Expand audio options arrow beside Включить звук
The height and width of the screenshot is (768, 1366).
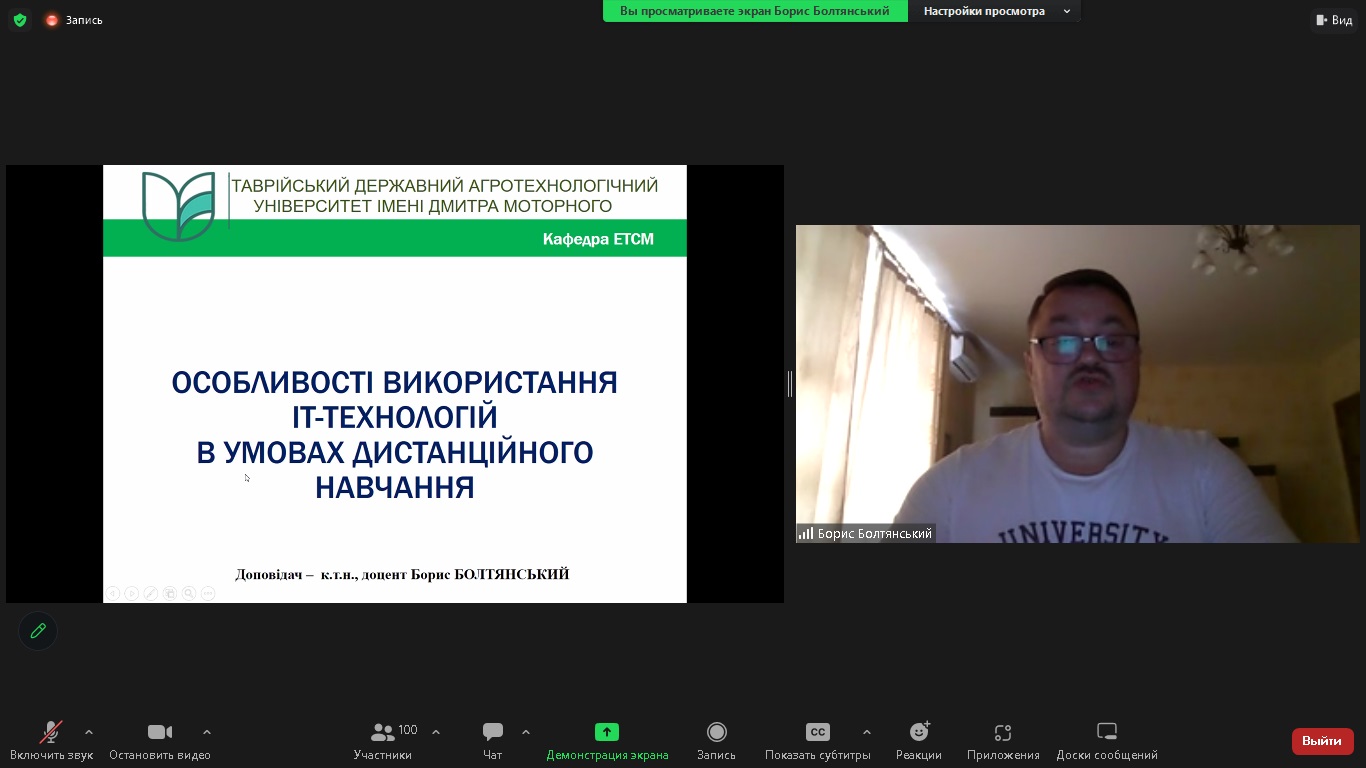tap(89, 732)
